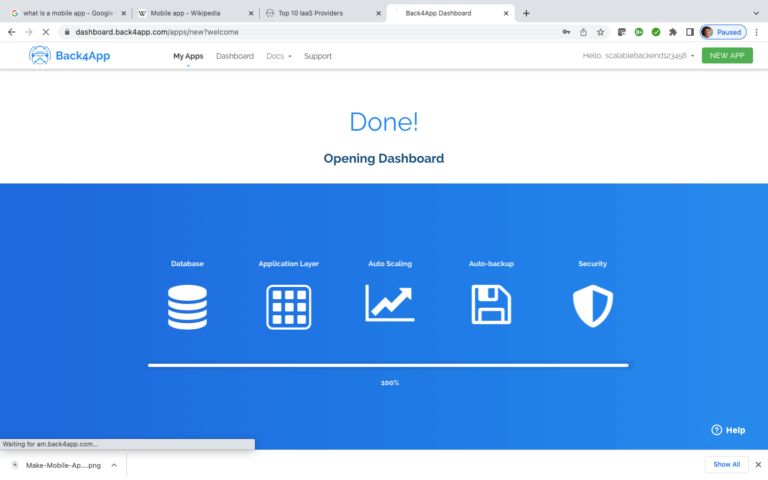This screenshot has height=480, width=768.
Task: Click the Auto-backup floppy disk icon
Action: point(491,305)
